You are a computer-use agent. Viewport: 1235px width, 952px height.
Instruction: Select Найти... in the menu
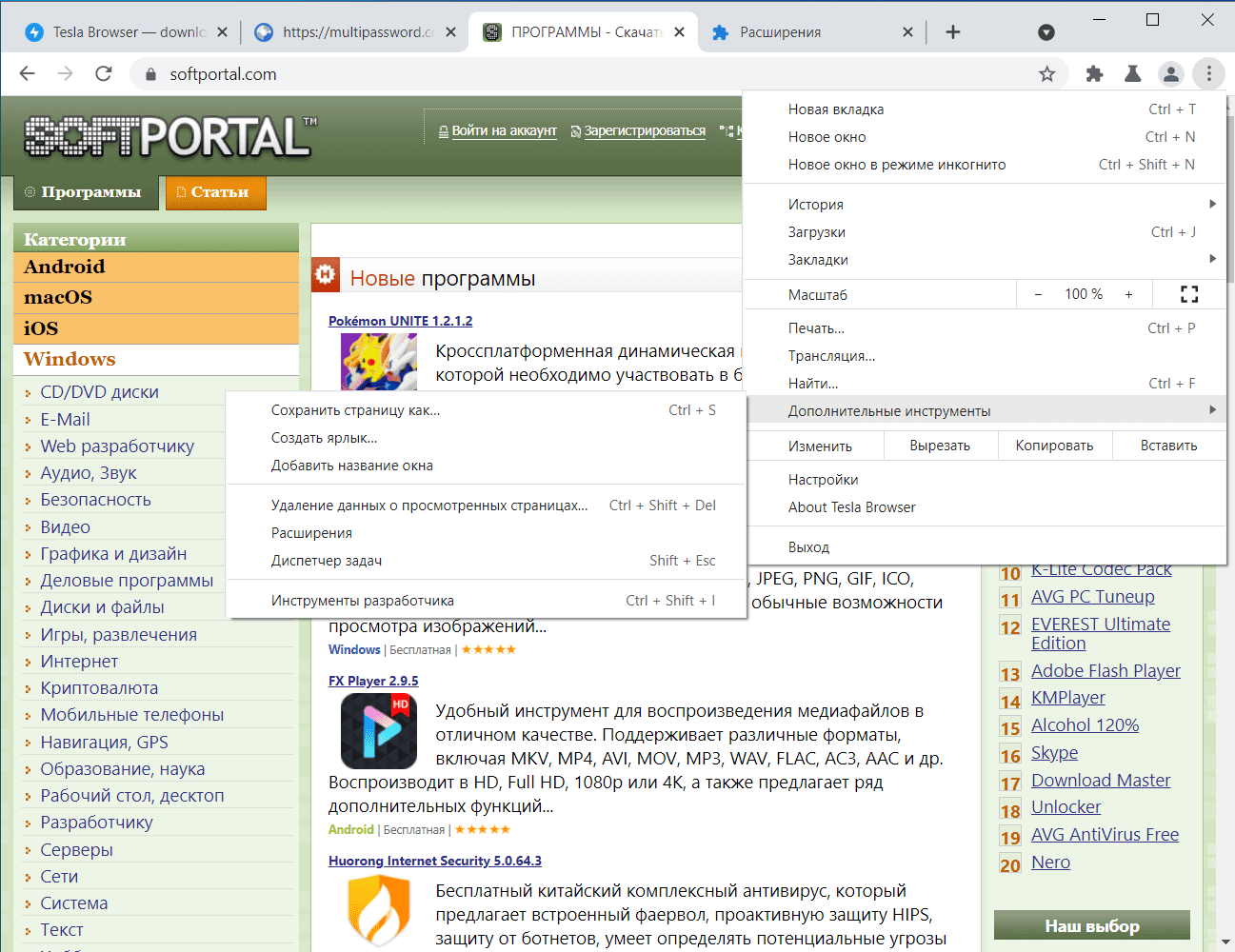(x=985, y=383)
